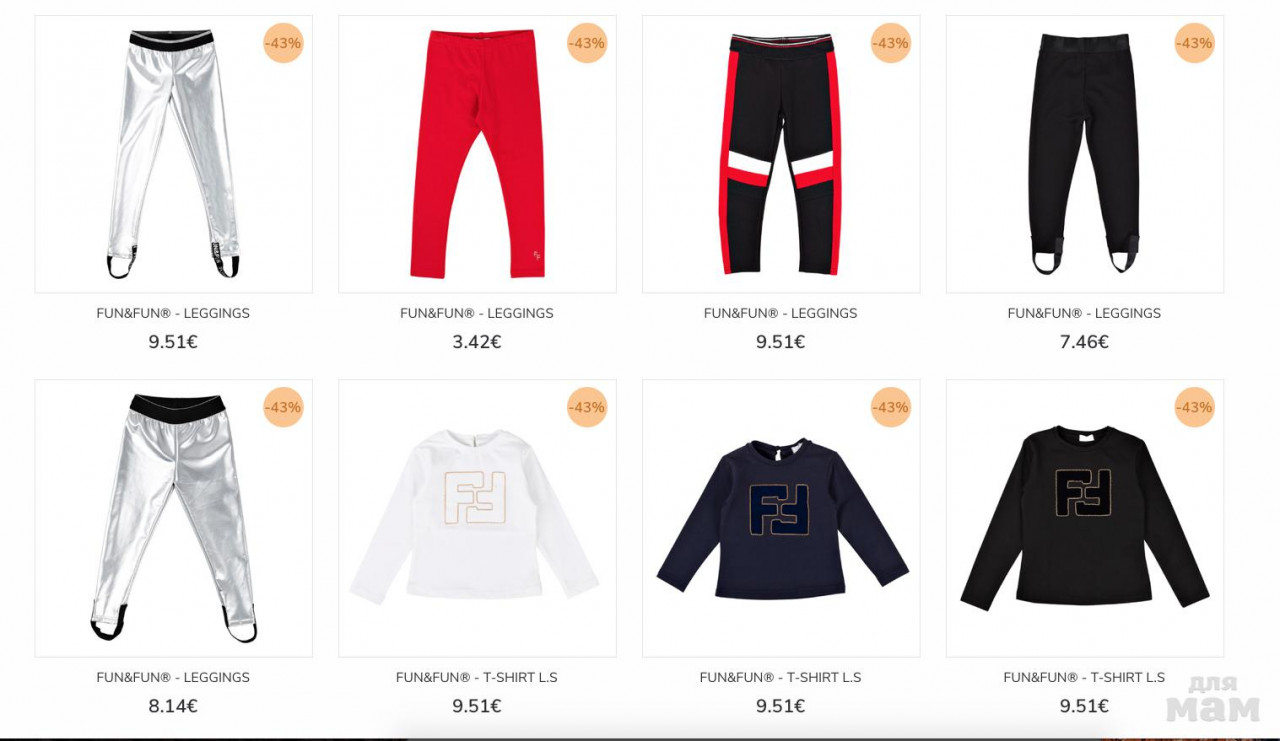Open the silver leggings with striped waistband
The width and height of the screenshot is (1280, 741).
click(x=173, y=154)
